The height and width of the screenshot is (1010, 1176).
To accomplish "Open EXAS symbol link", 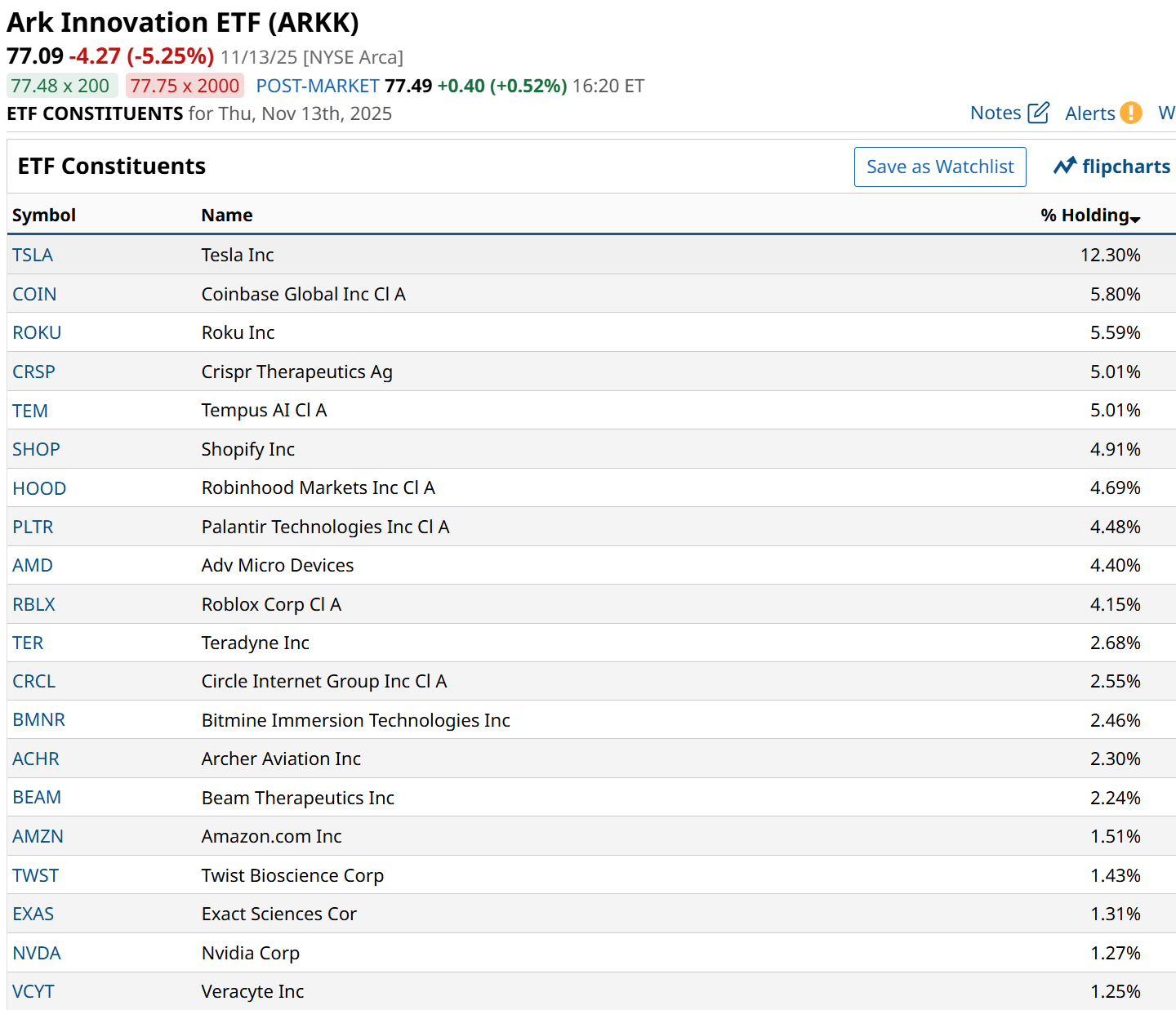I will tap(33, 914).
